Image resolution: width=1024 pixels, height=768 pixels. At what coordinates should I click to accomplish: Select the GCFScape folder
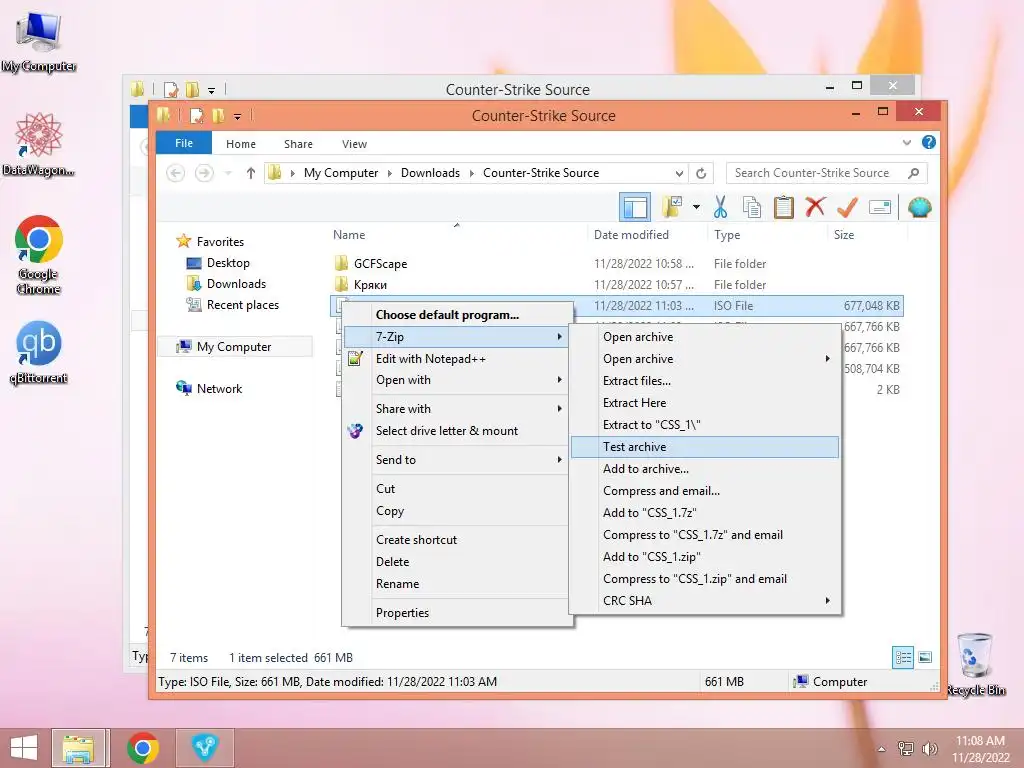pos(380,264)
